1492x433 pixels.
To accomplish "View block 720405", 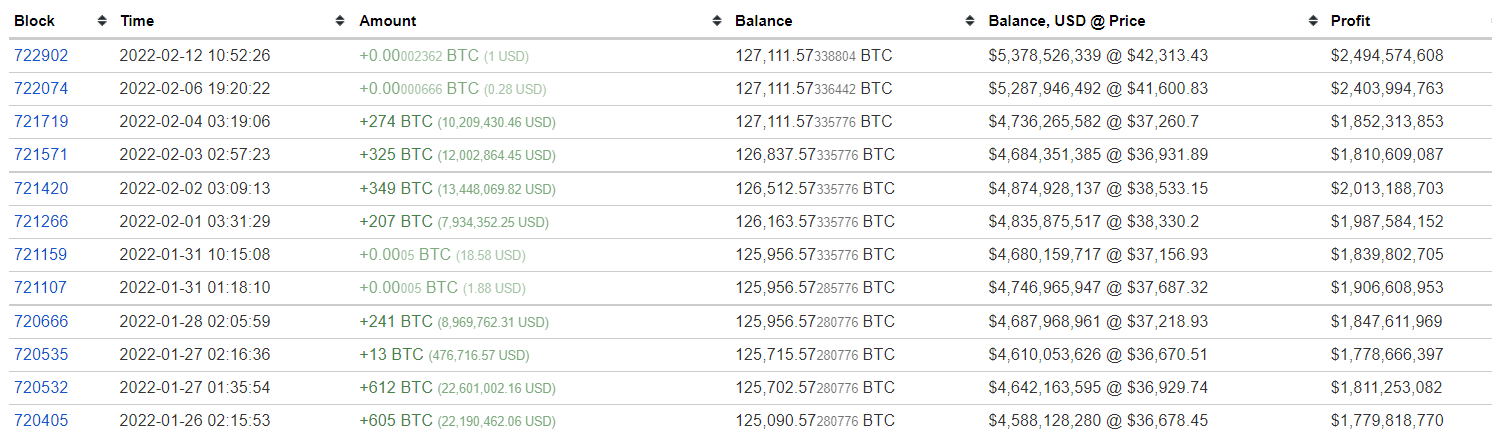I will coord(41,421).
